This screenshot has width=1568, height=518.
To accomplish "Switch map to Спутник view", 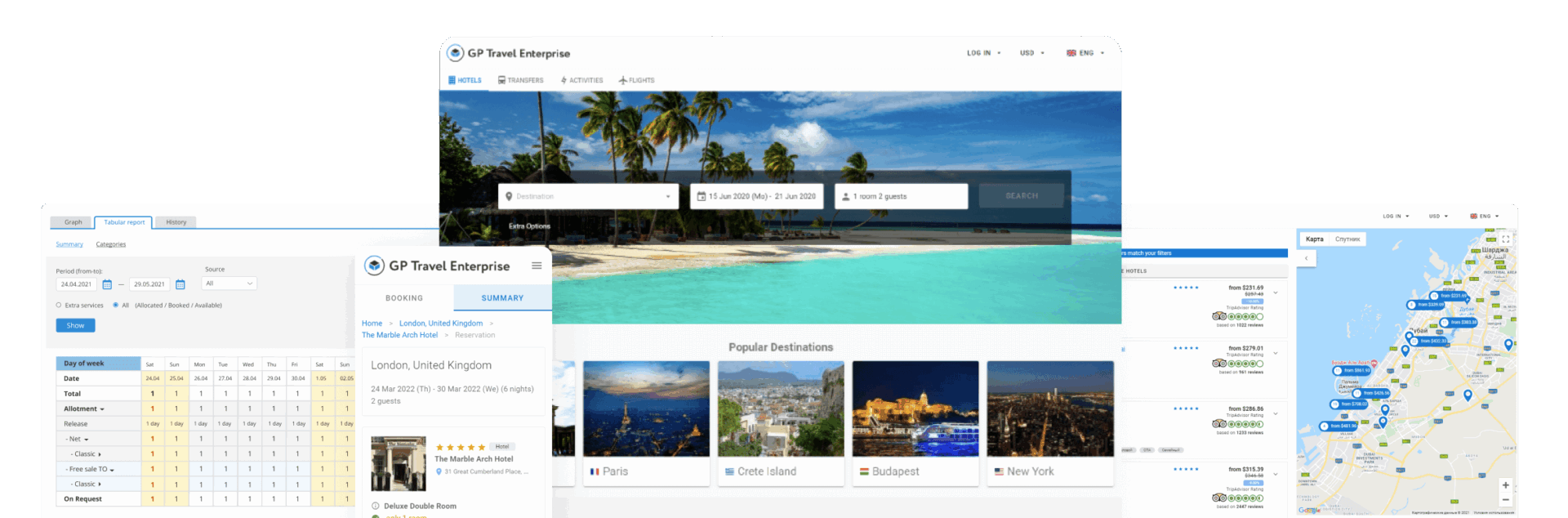I will point(1347,239).
